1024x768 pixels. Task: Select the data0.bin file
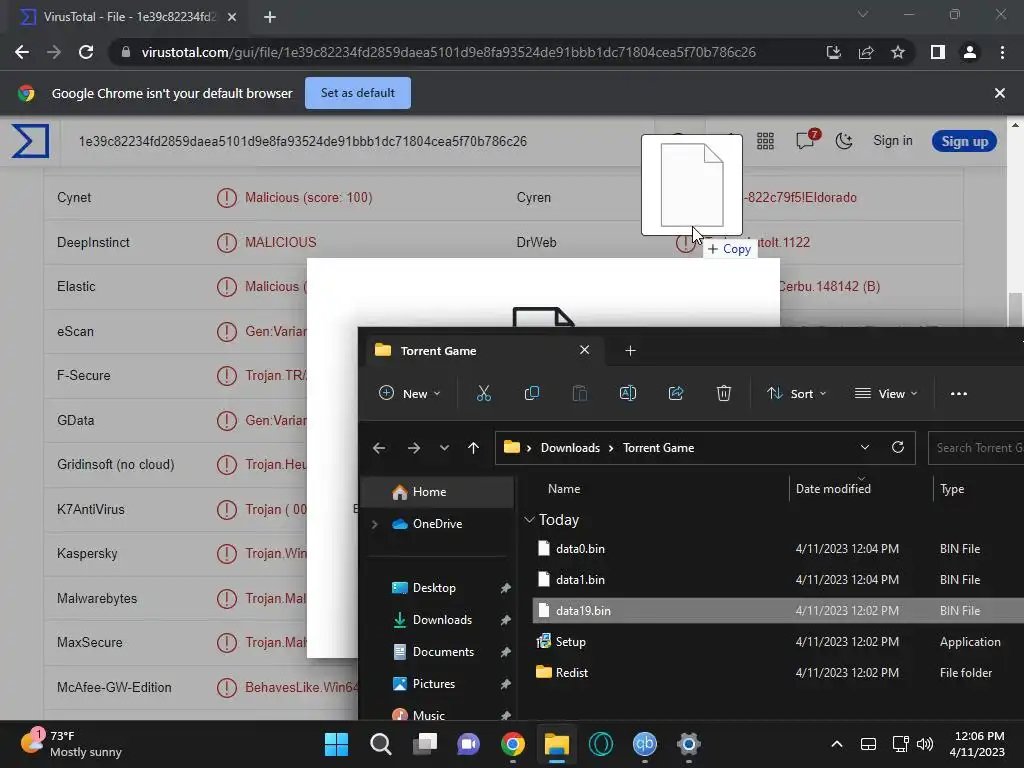tap(778, 549)
